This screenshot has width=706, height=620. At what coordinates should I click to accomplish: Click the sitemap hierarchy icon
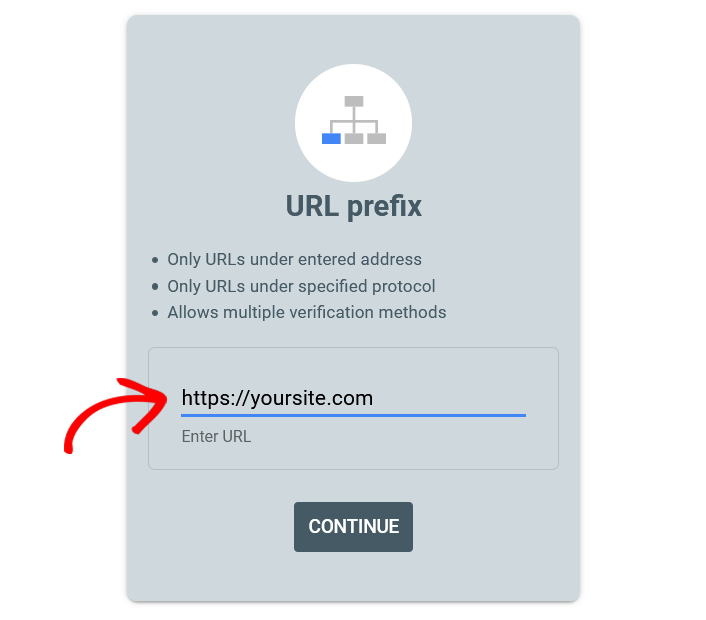pyautogui.click(x=354, y=120)
